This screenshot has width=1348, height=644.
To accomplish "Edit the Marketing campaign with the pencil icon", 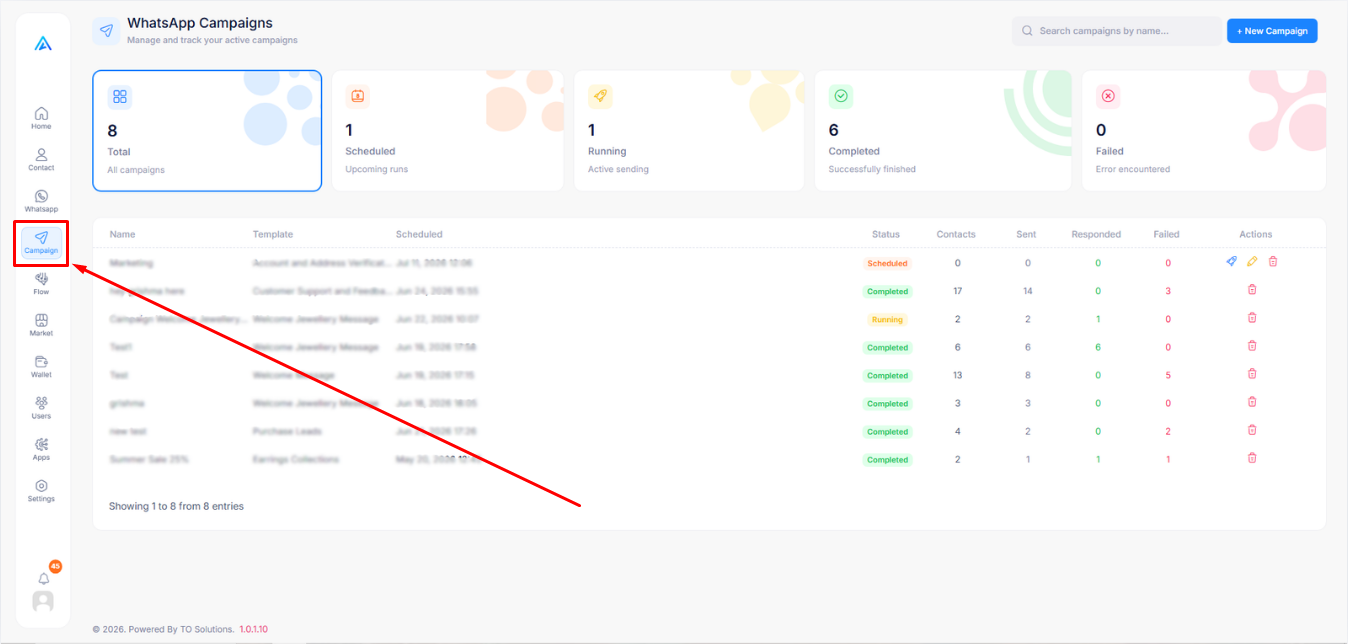I will coord(1252,261).
